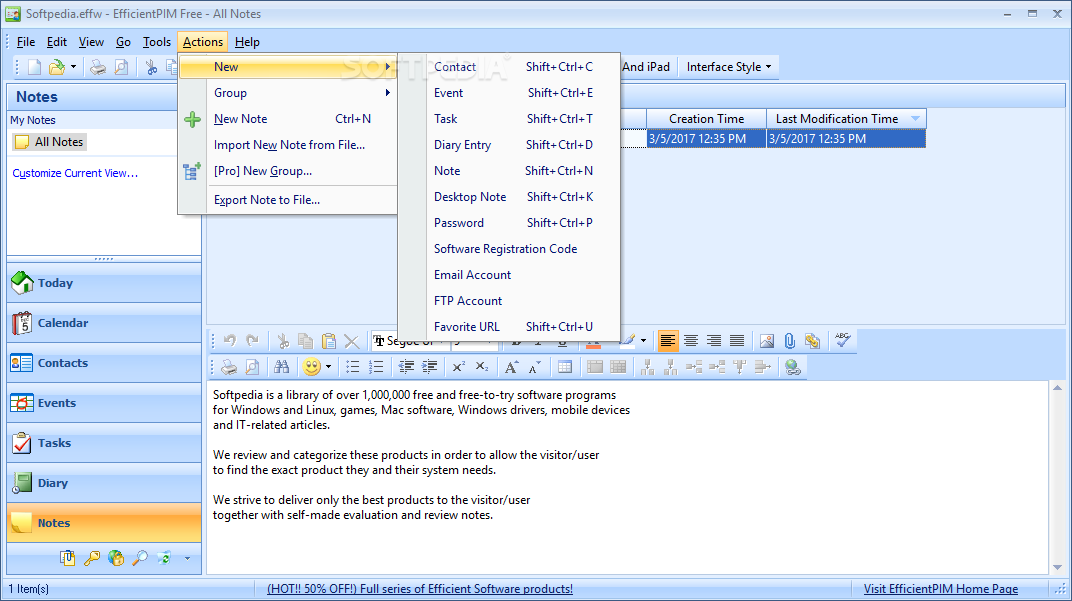
Task: Open the File menu
Action: 25,42
